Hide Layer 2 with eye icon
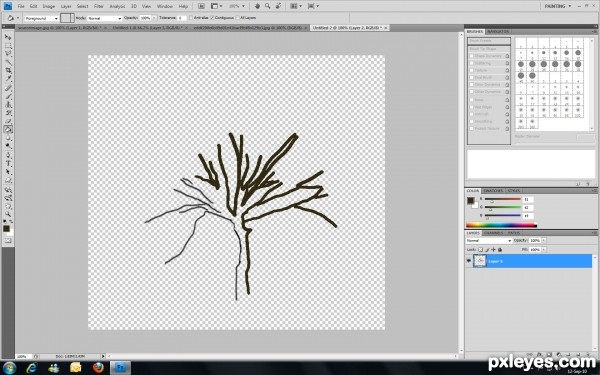Viewport: 600px width, 375px height. tap(469, 261)
